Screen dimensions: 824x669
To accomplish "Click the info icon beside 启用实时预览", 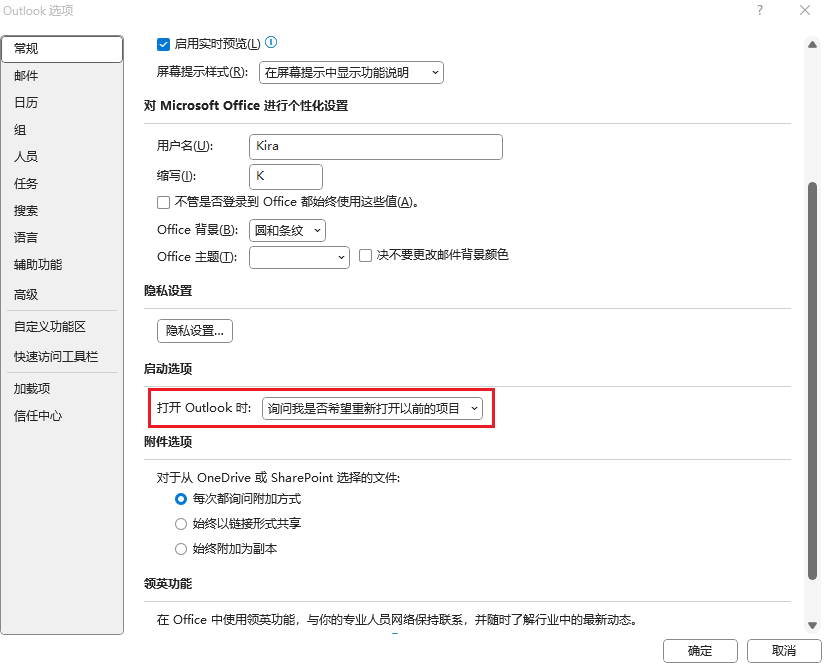I will (x=271, y=43).
